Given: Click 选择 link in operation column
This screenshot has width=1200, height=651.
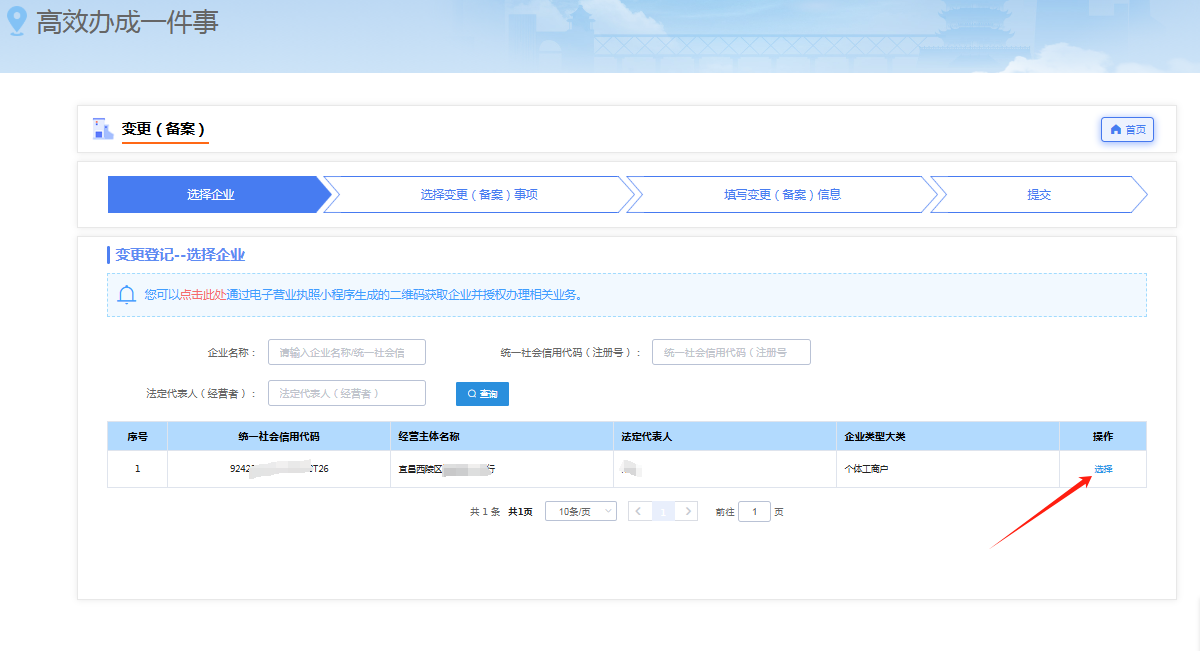Looking at the screenshot, I should click(x=1102, y=469).
